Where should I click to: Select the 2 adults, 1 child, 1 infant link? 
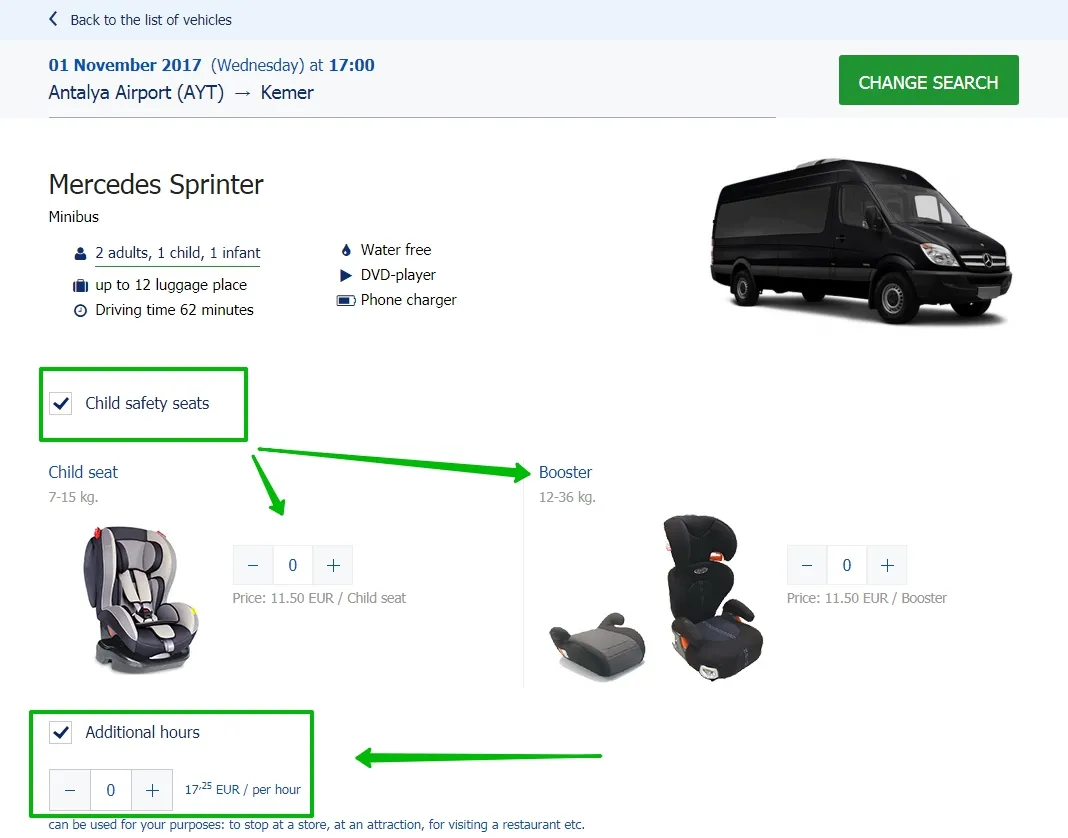pos(177,253)
